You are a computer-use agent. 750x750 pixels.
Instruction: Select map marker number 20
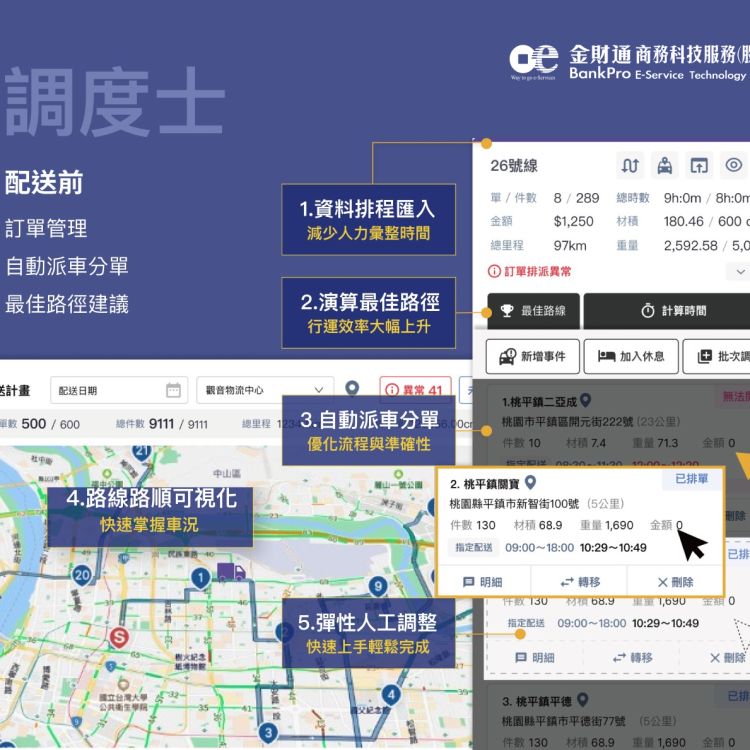(x=82, y=575)
